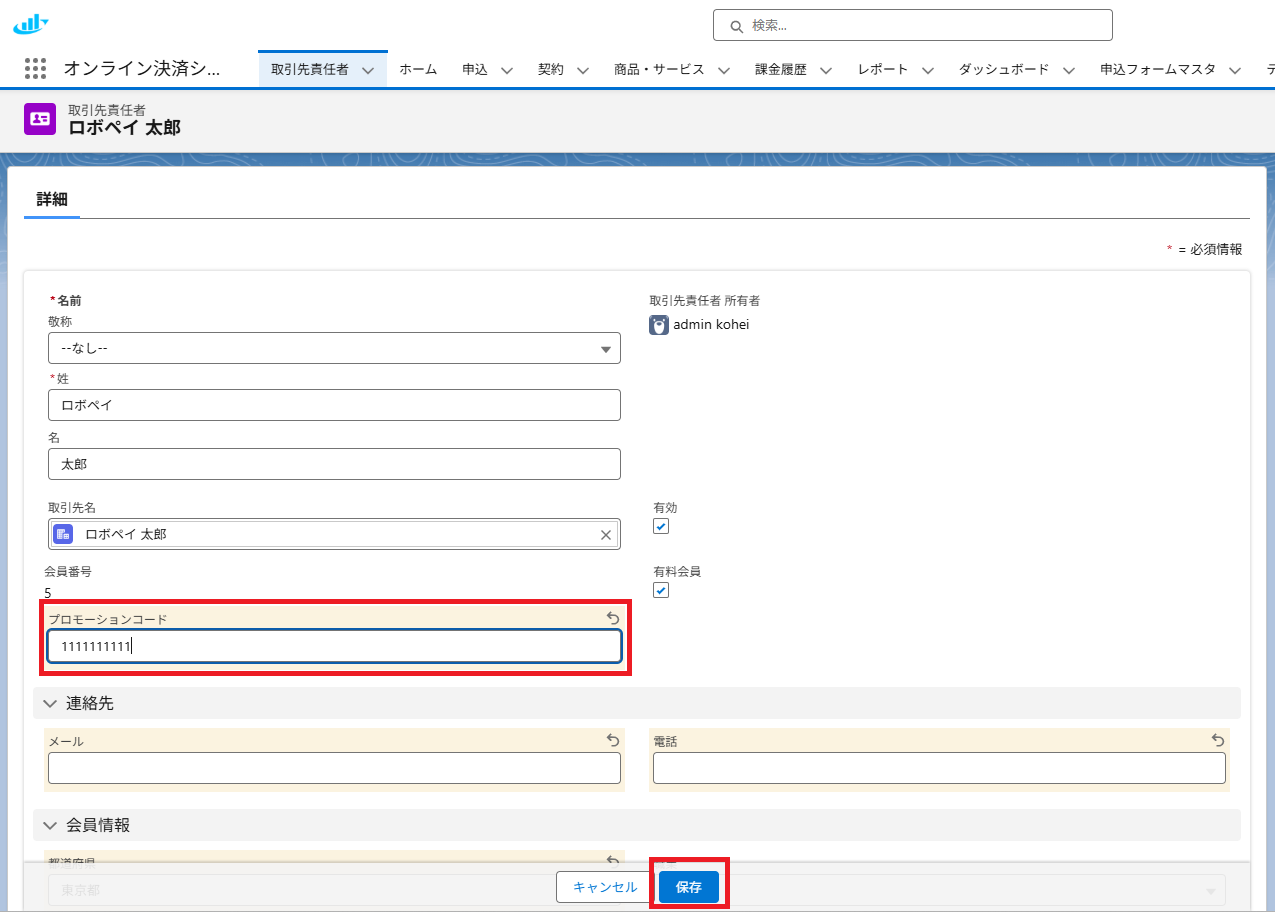Click the contact record icon in header
The image size is (1275, 912).
40,119
